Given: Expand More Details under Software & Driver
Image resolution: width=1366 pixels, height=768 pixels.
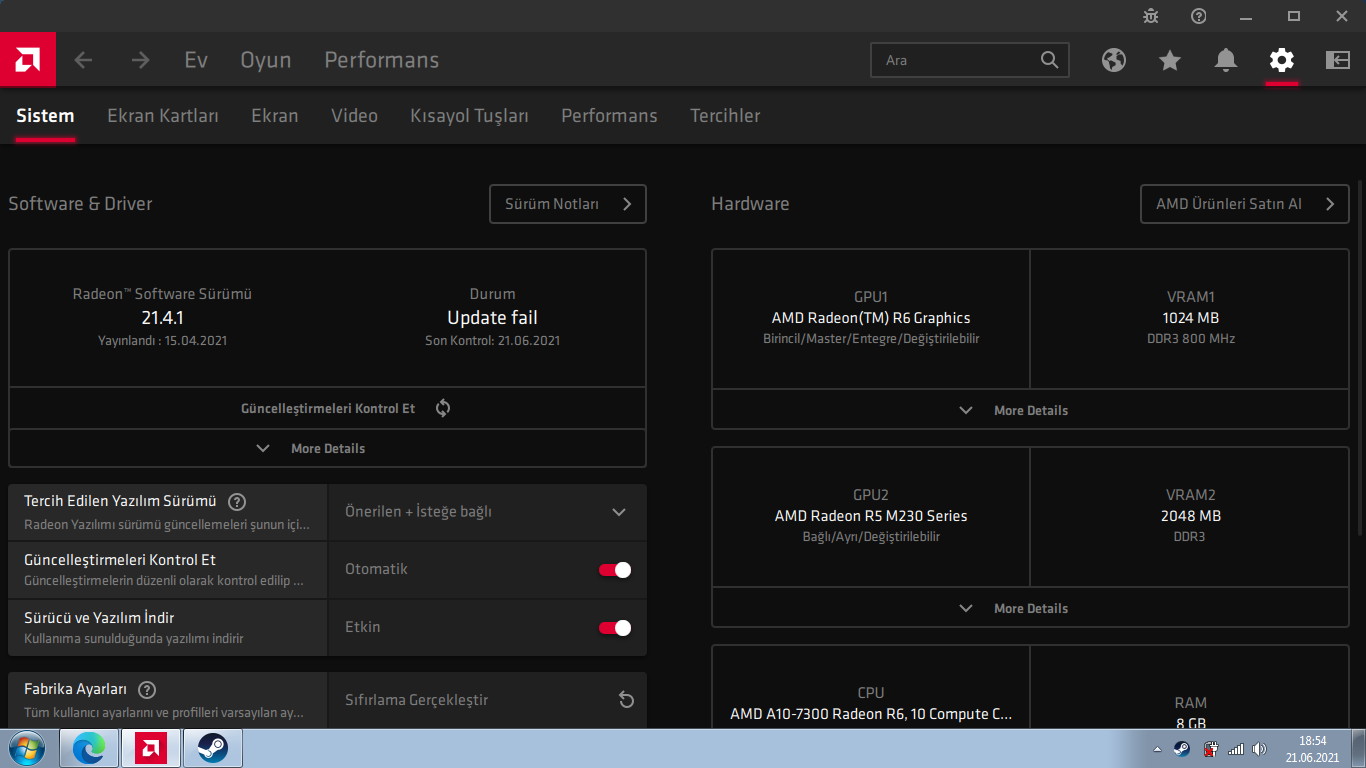Looking at the screenshot, I should 327,448.
